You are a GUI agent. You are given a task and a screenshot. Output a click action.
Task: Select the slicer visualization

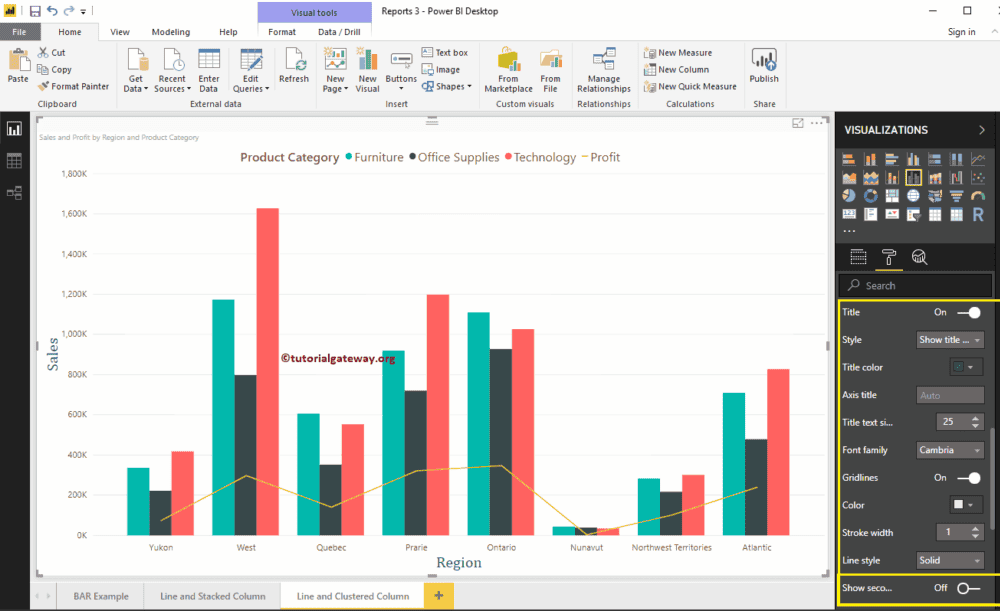coord(913,214)
